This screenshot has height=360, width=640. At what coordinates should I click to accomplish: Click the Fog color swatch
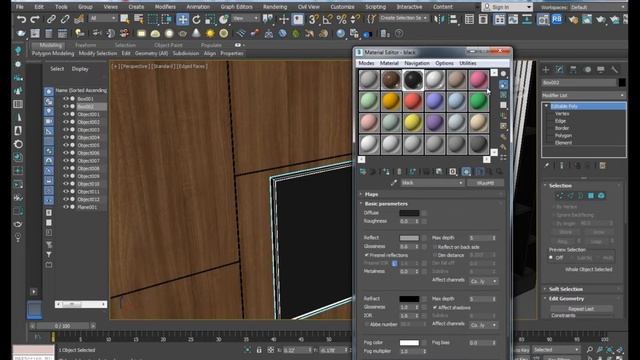click(x=409, y=343)
